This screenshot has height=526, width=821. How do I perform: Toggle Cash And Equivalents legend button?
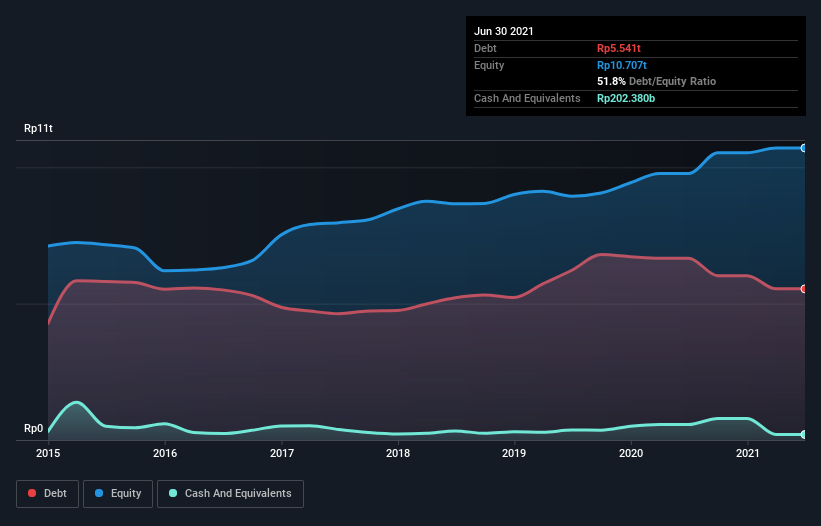pos(230,494)
